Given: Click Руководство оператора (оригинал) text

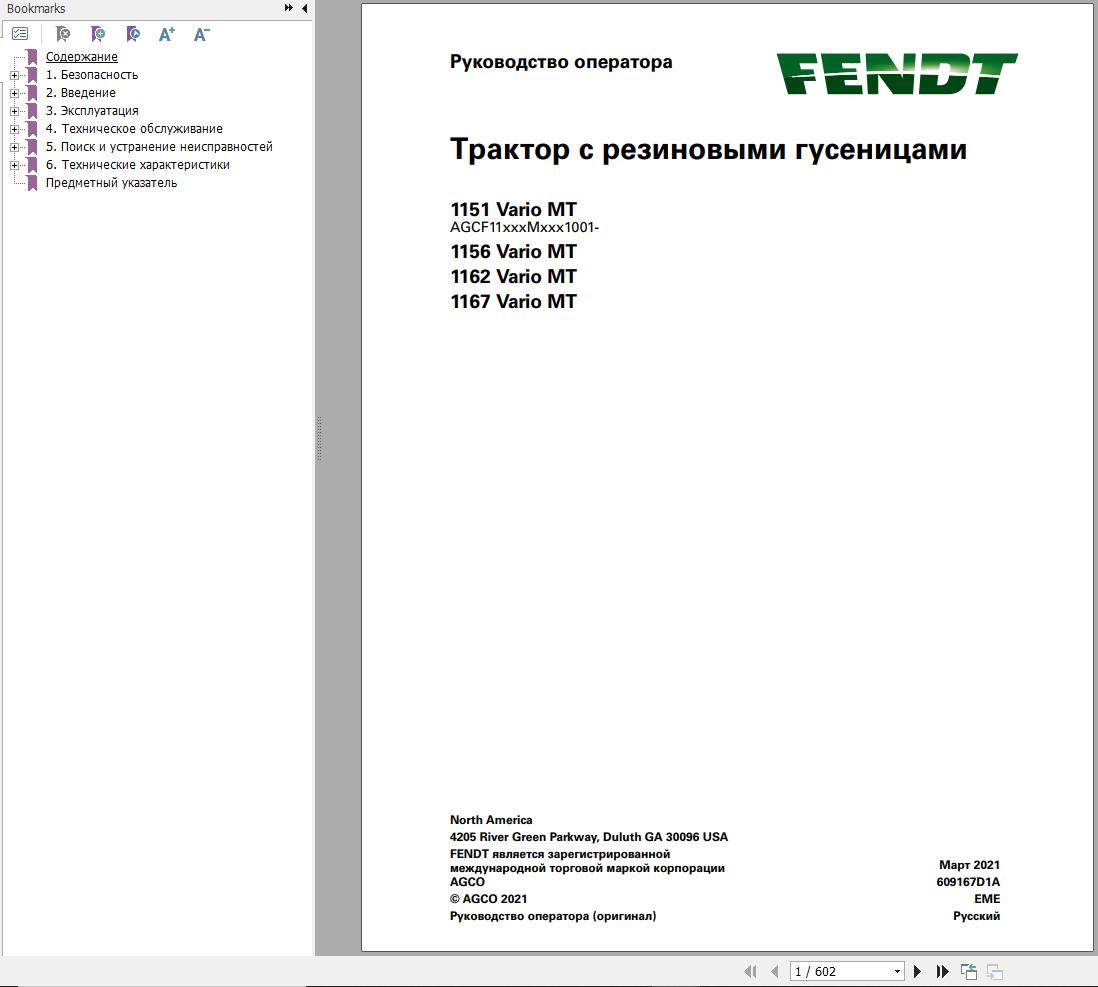Looking at the screenshot, I should [x=553, y=916].
